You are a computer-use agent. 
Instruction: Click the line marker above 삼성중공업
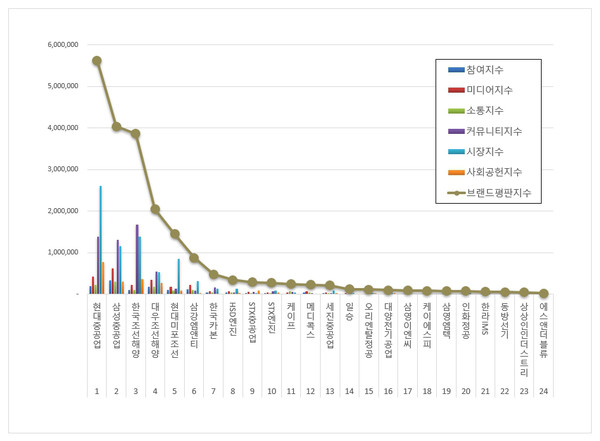tap(116, 127)
